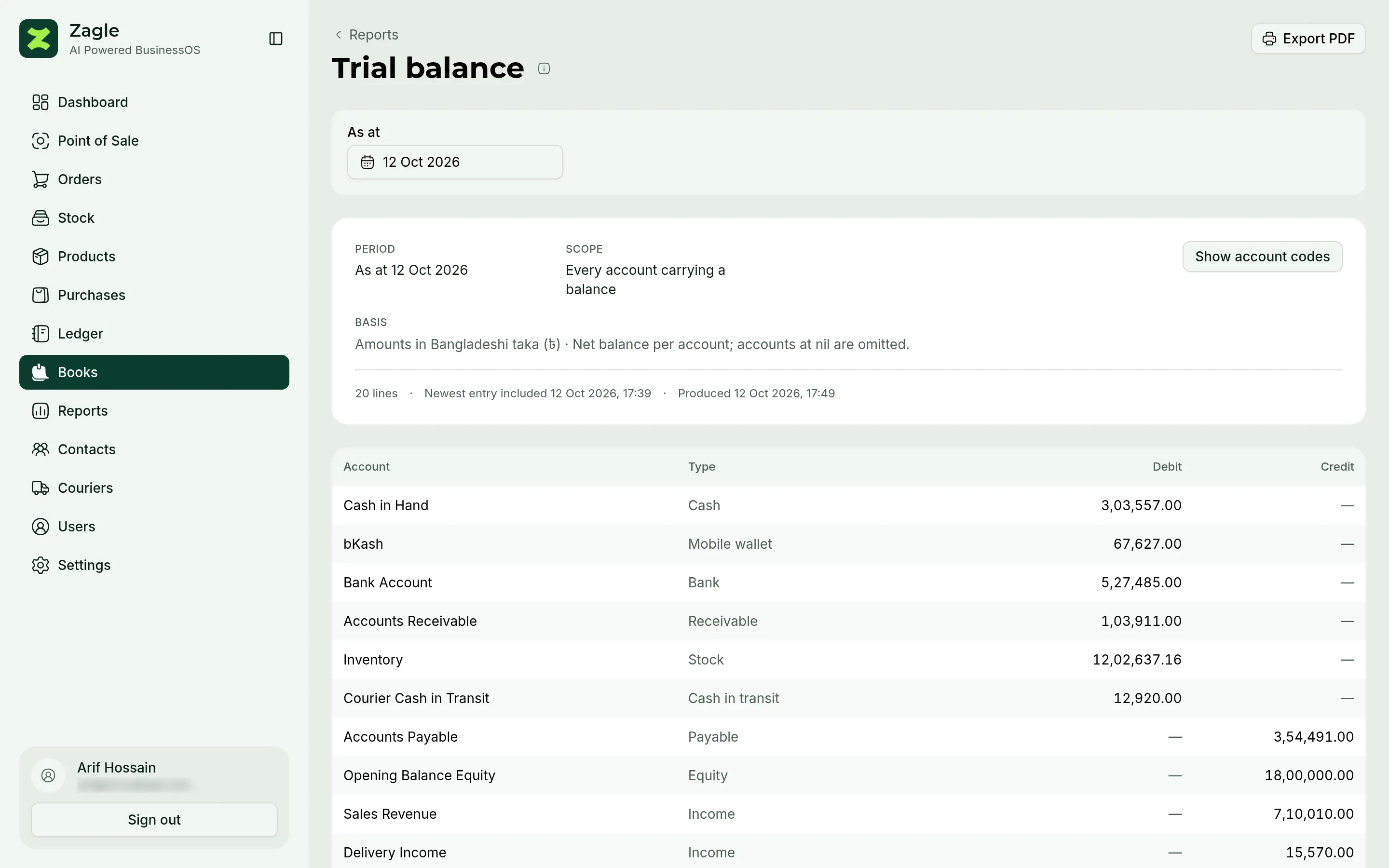This screenshot has height=868, width=1389.
Task: Click the Purchases bag icon
Action: tap(40, 295)
